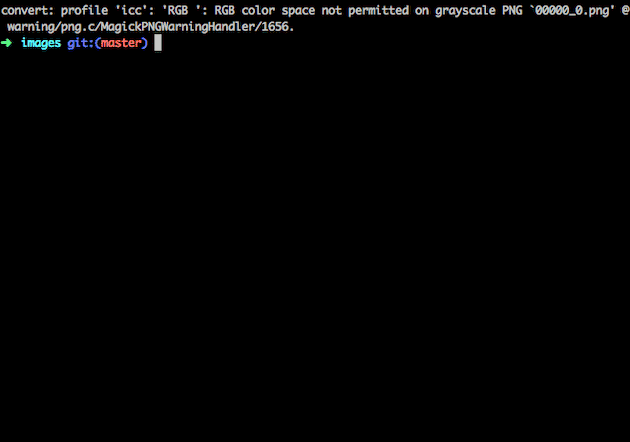Click the green prompt arrow
This screenshot has width=630, height=442.
tap(6, 43)
